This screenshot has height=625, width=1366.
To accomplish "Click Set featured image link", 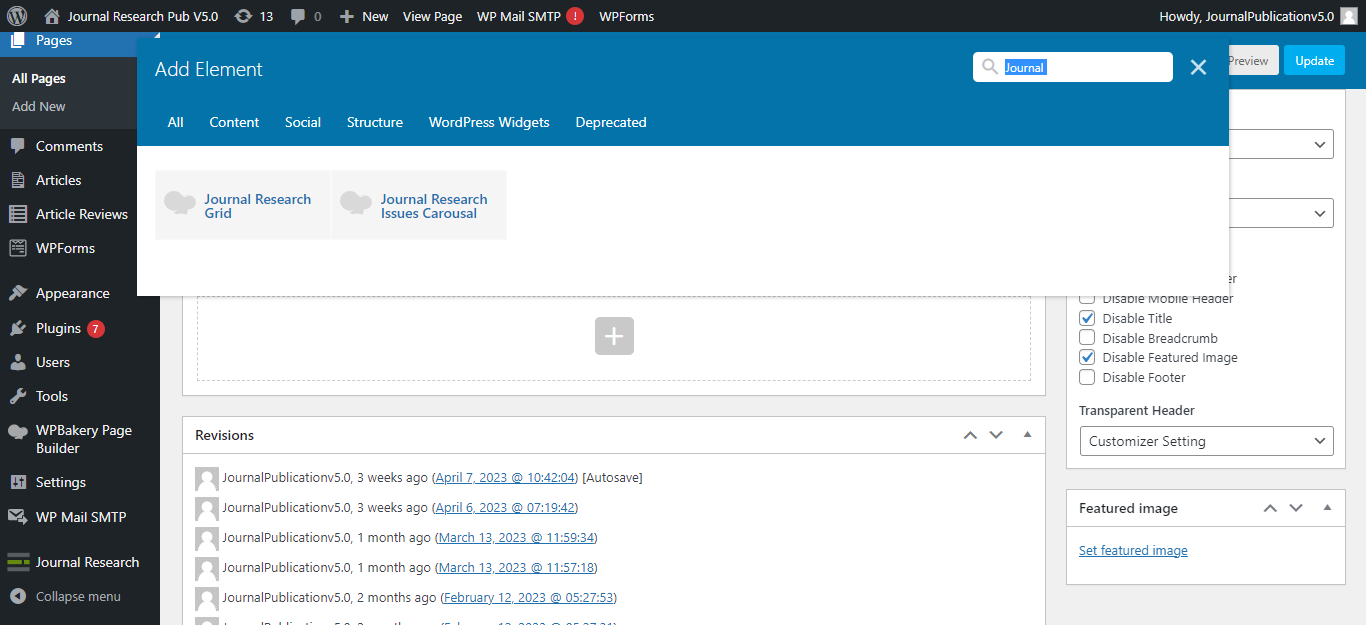I will pos(1133,550).
